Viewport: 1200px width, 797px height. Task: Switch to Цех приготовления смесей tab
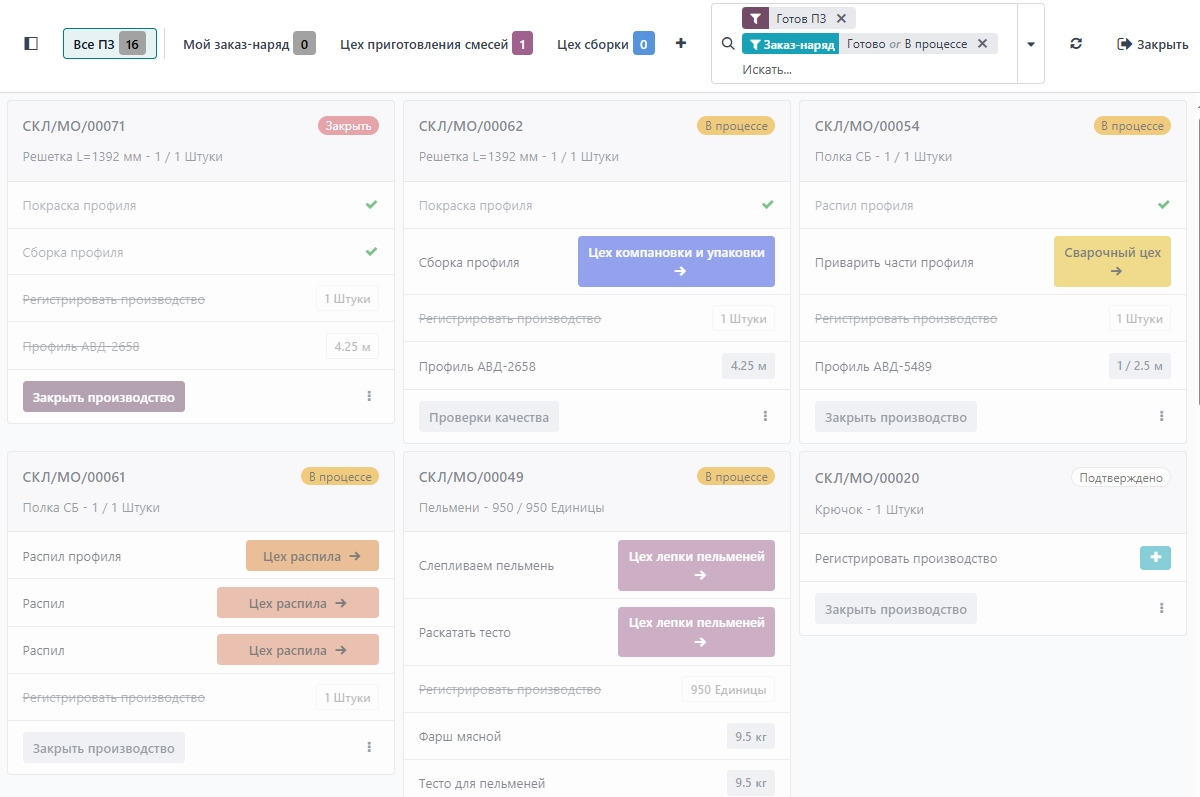435,44
